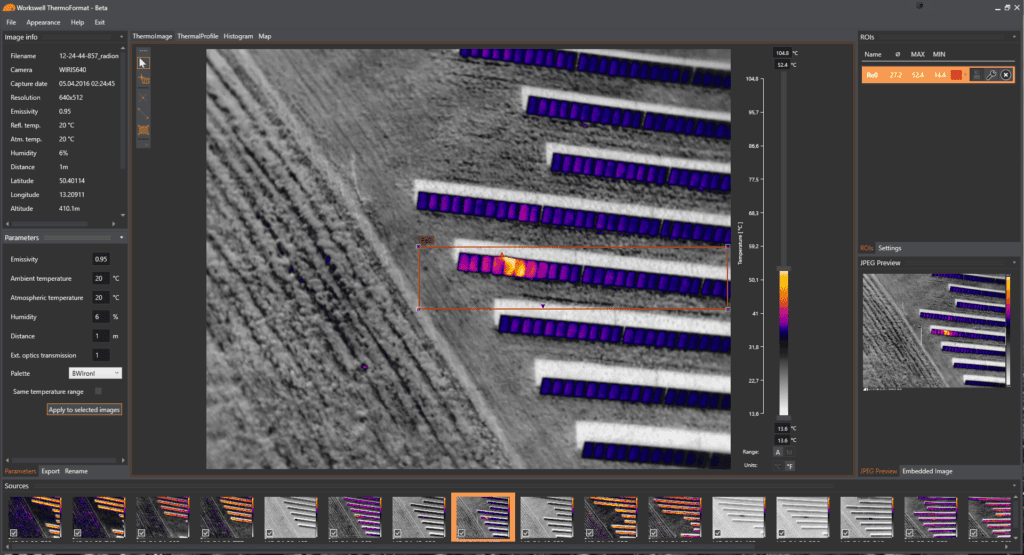Enable Same temperature range checkbox

98,391
